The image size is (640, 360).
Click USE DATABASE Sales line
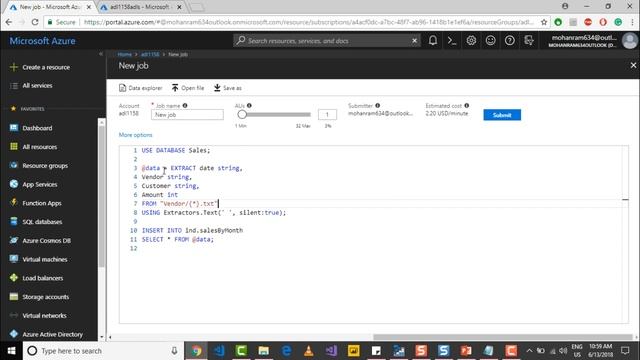point(176,150)
